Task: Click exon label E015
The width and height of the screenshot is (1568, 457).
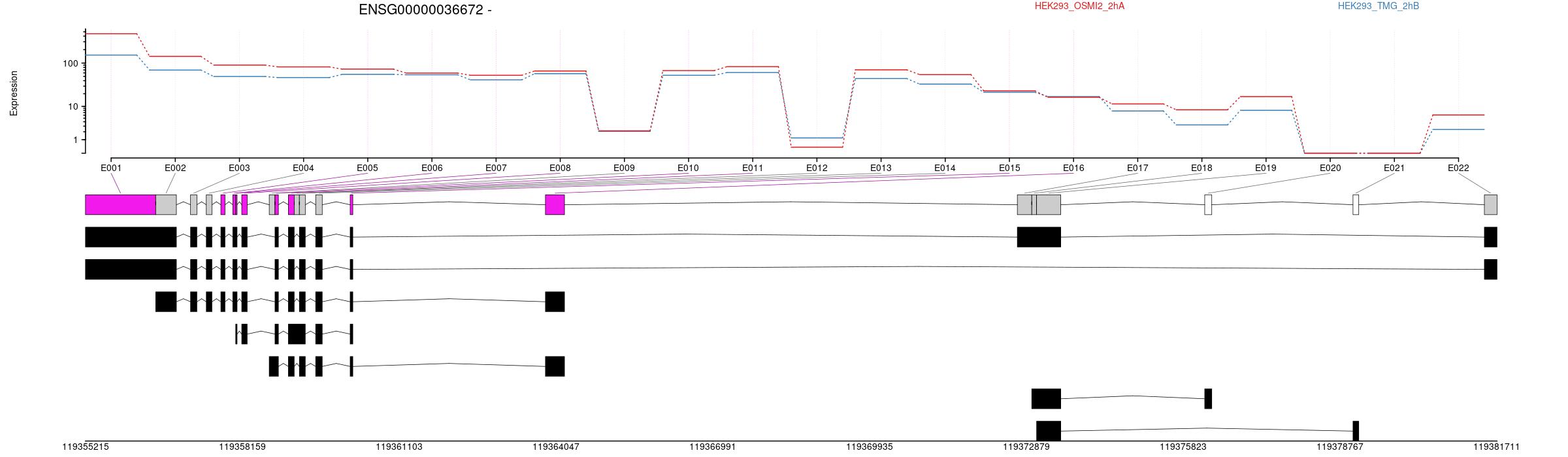Action: (1009, 168)
